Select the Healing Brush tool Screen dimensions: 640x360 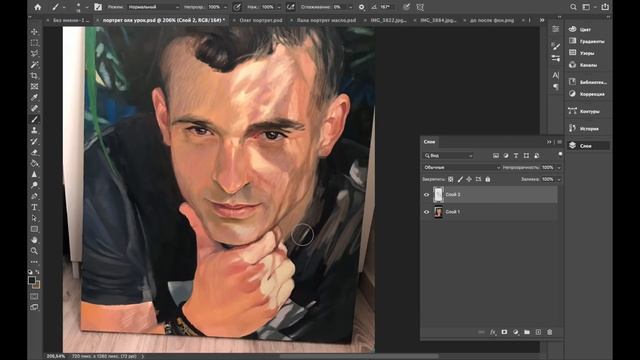pos(34,108)
